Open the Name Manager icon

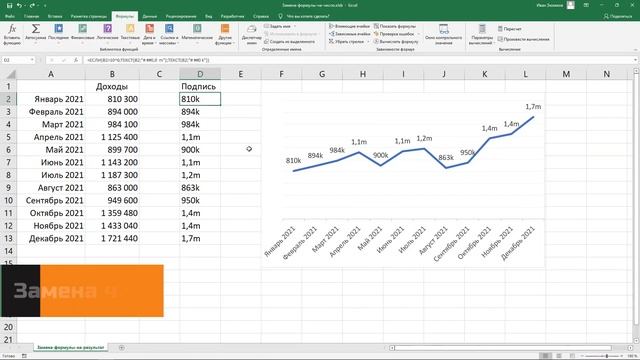coord(251,29)
